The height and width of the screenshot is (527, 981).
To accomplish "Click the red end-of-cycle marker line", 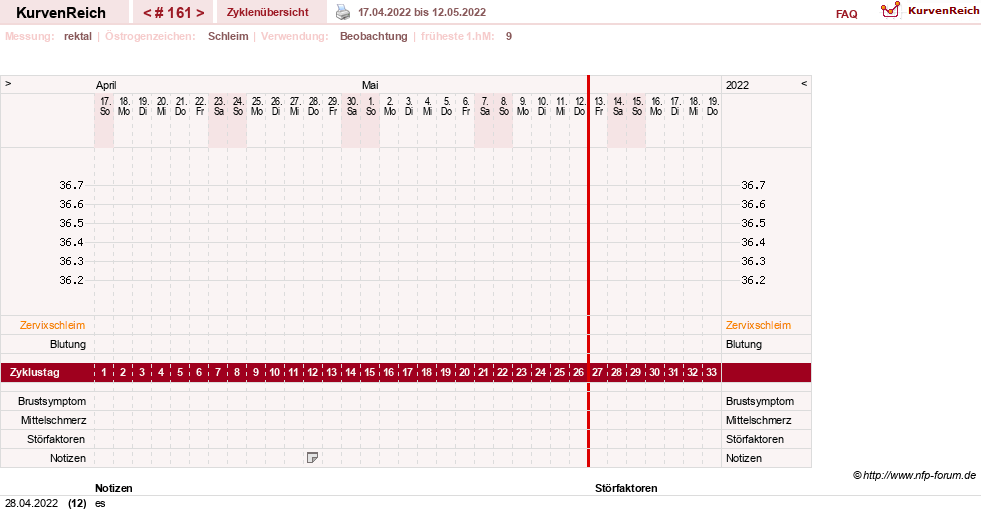I will coord(588,271).
